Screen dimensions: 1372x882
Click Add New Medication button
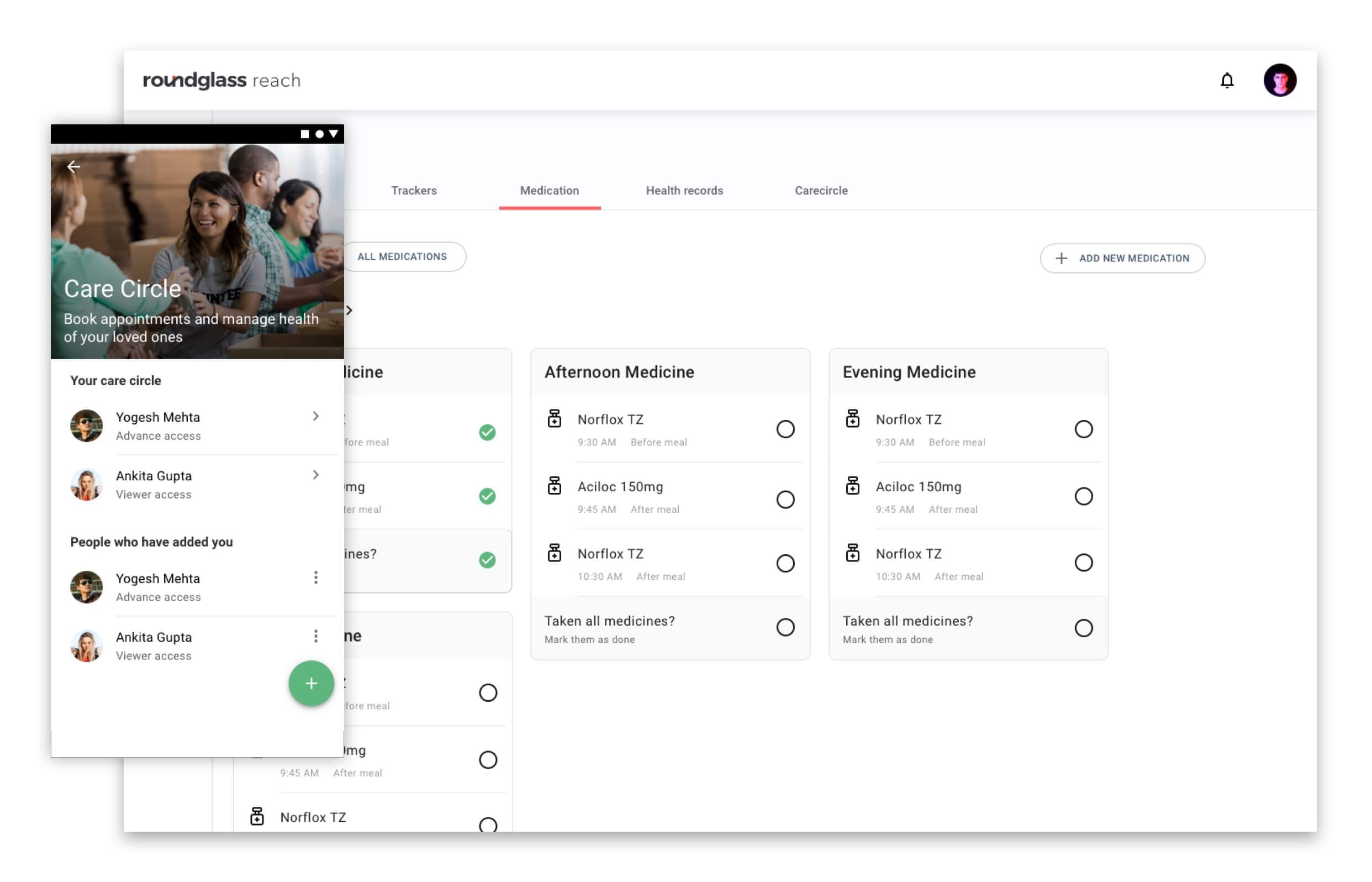click(1122, 258)
